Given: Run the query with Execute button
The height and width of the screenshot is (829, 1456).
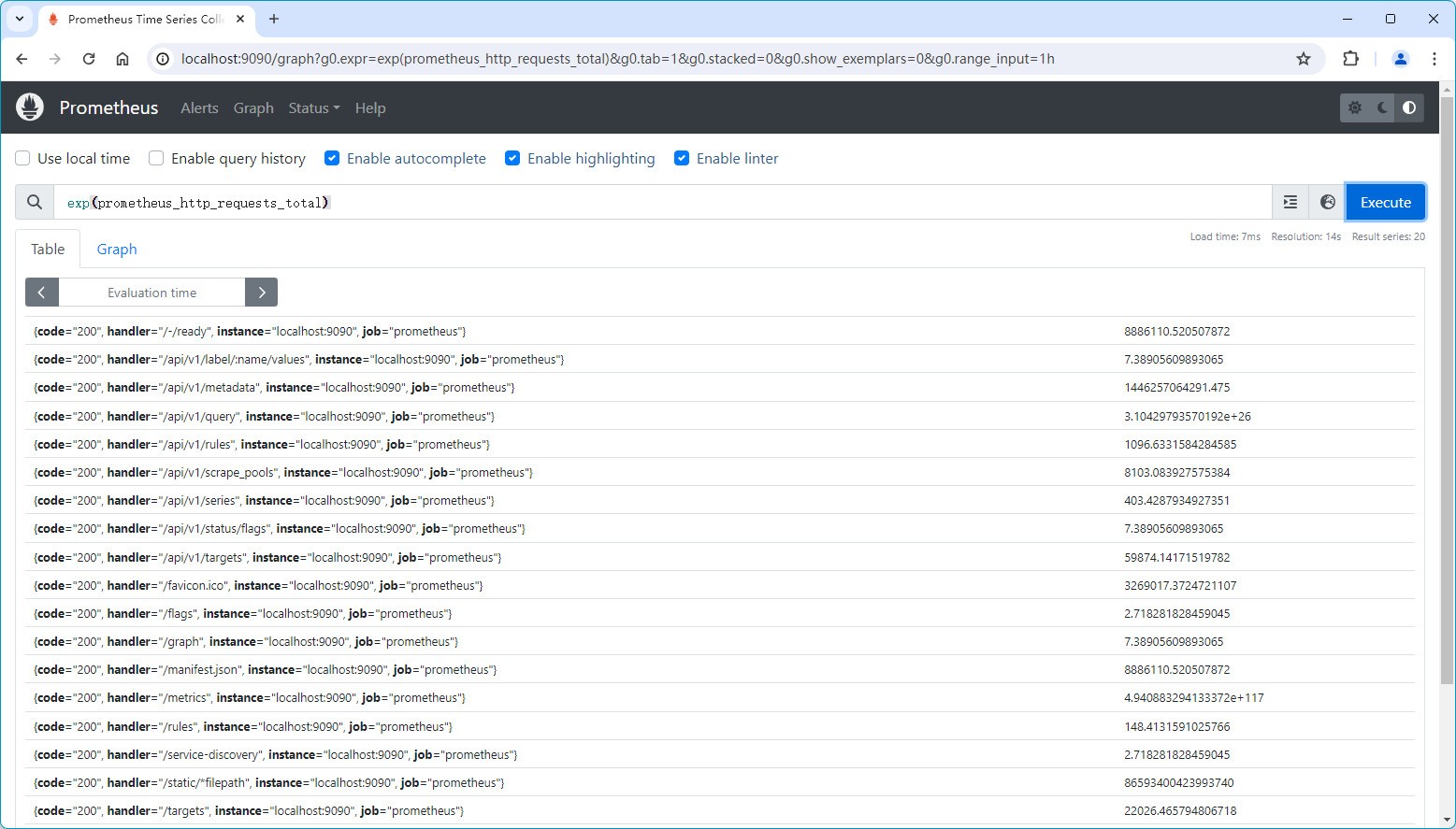Looking at the screenshot, I should click(1385, 202).
